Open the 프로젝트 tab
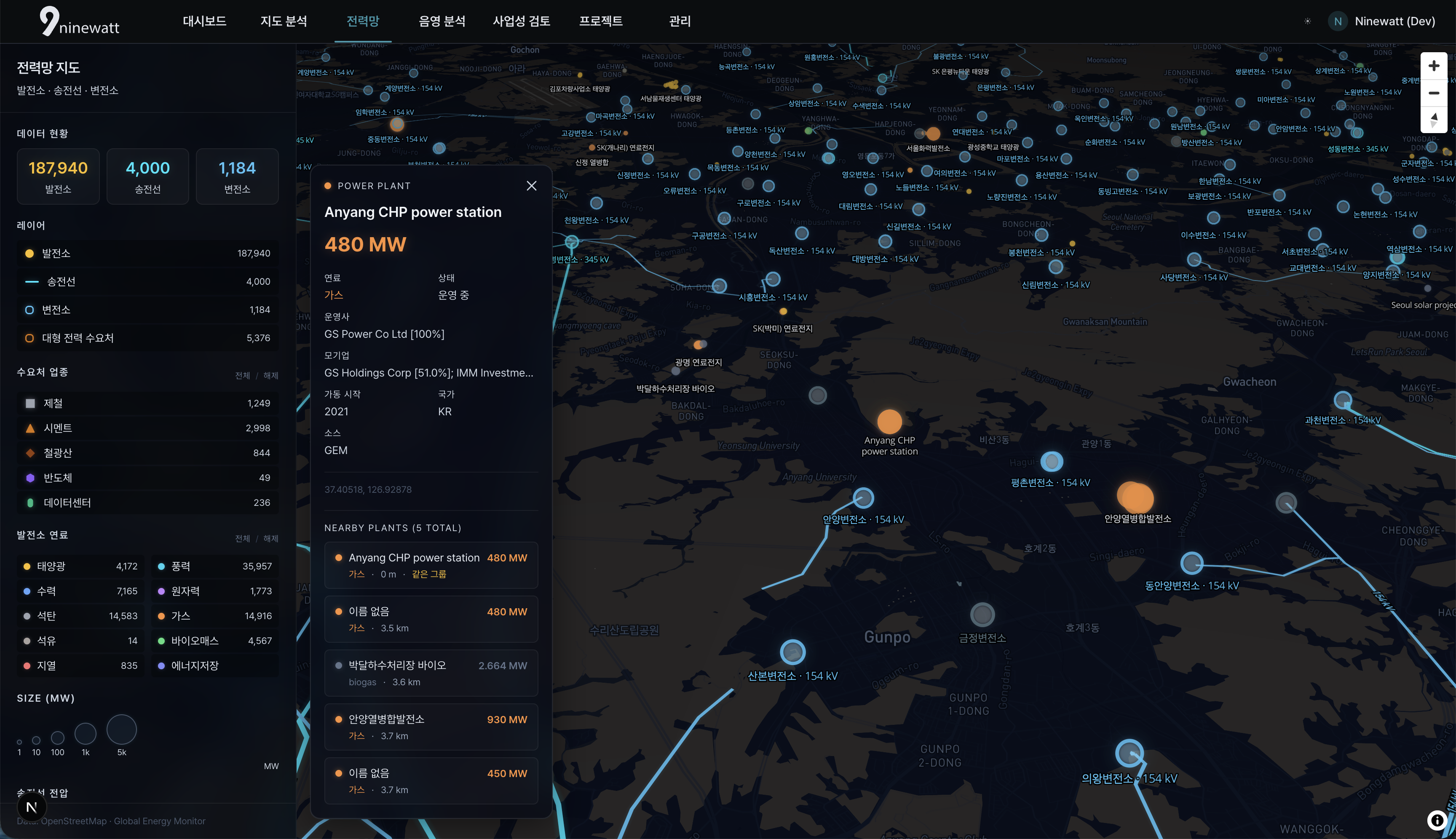This screenshot has width=1456, height=839. pos(601,21)
